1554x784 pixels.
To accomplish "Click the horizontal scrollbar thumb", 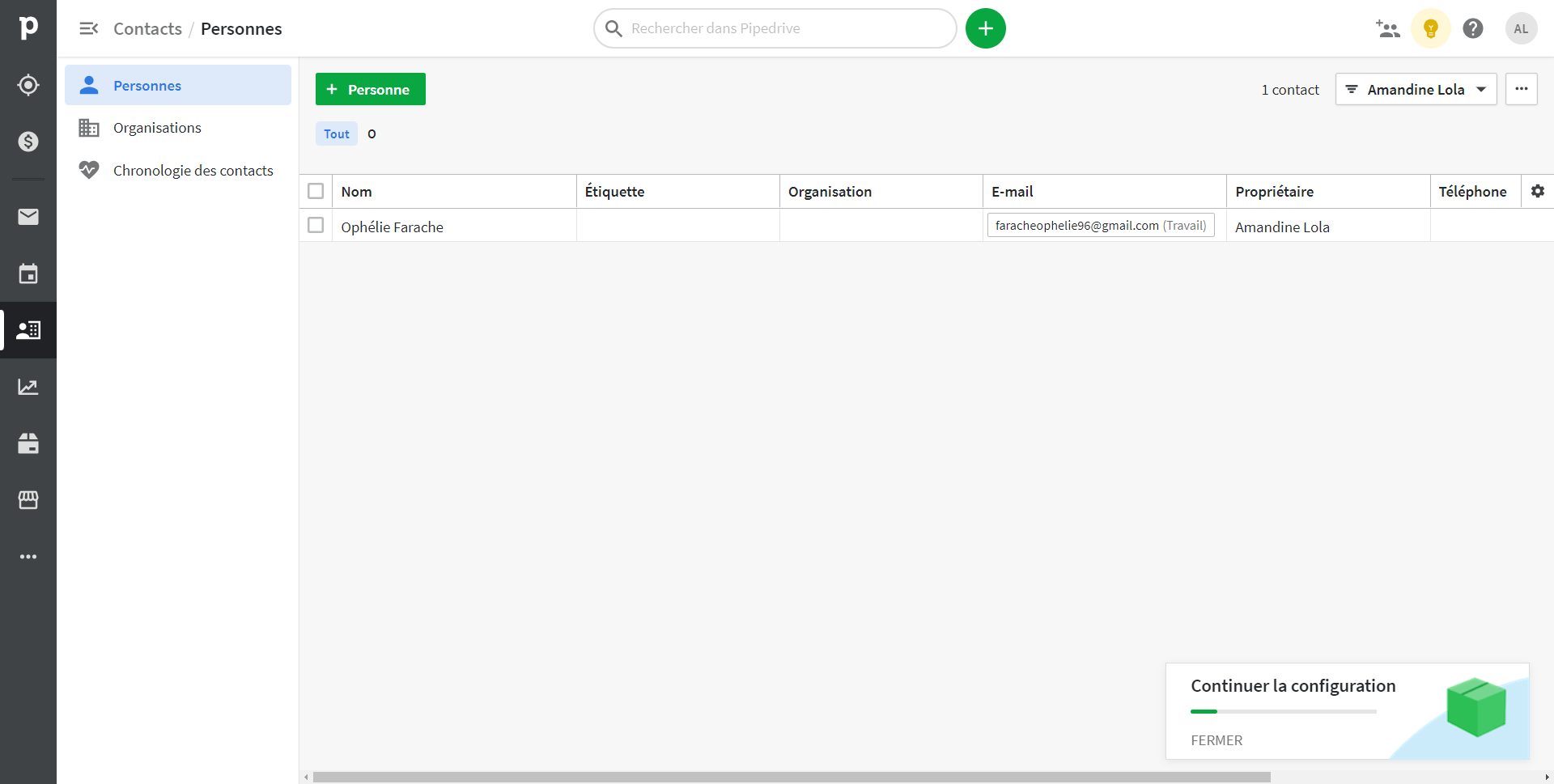I will (792, 778).
